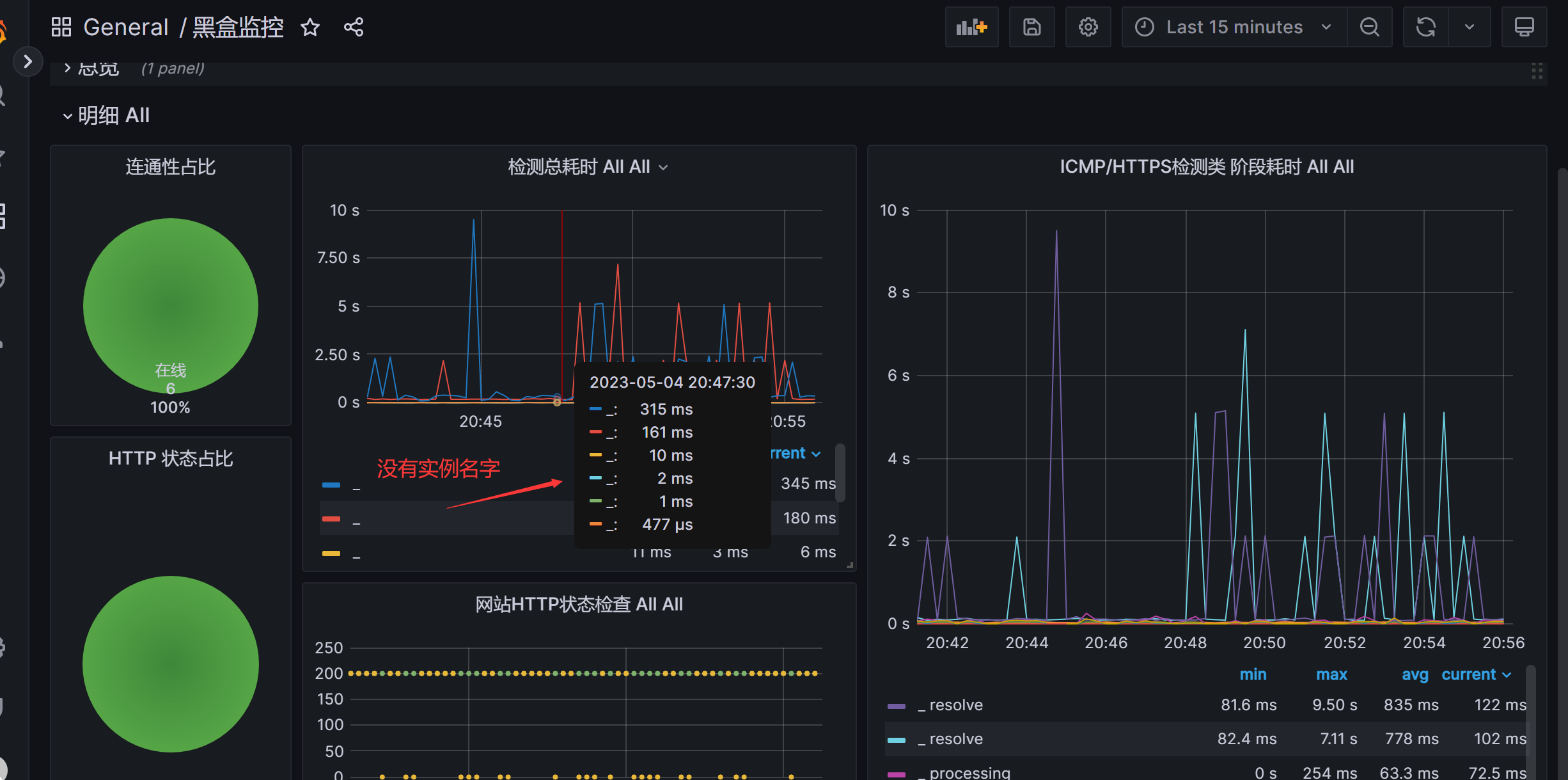
Task: Toggle the blue series in 检测总耗时 legend
Action: click(x=331, y=485)
